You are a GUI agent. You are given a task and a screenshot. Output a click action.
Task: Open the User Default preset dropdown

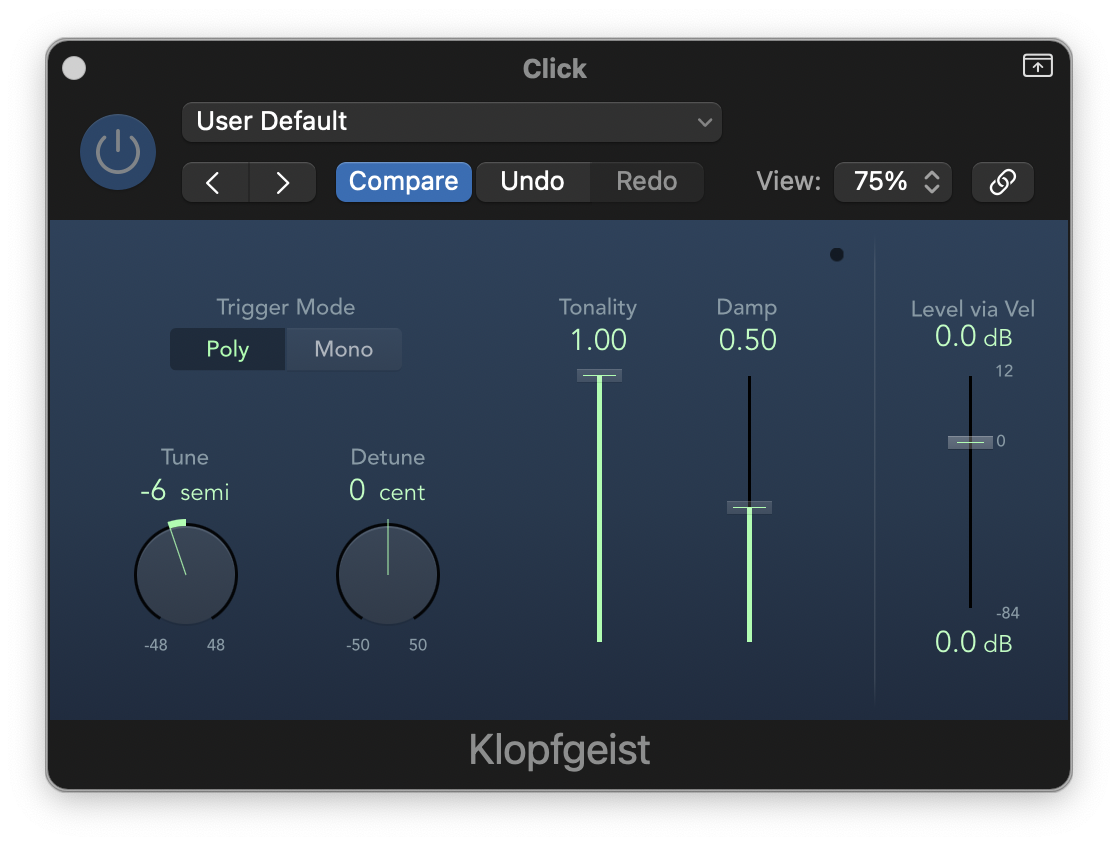tap(451, 122)
